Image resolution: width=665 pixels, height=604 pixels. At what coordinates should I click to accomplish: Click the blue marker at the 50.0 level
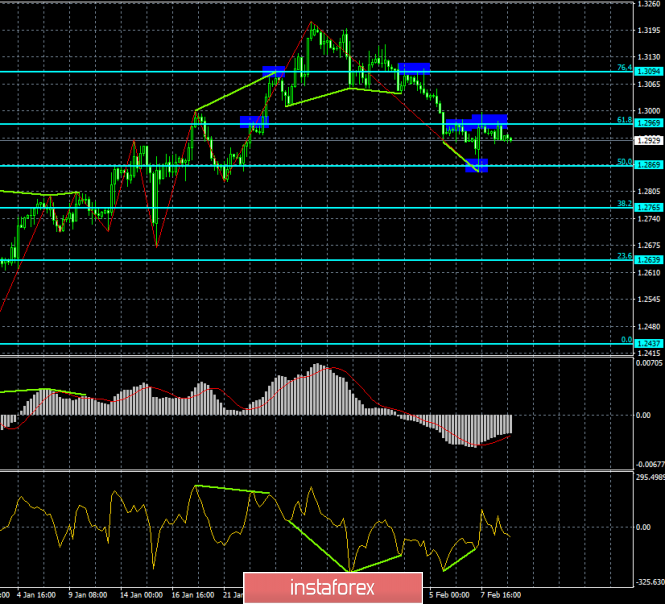477,166
